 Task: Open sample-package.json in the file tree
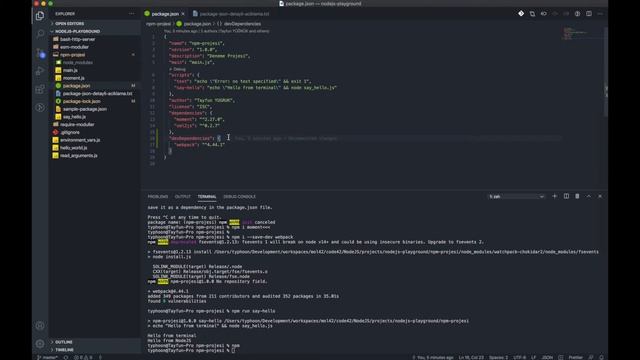[x=84, y=109]
